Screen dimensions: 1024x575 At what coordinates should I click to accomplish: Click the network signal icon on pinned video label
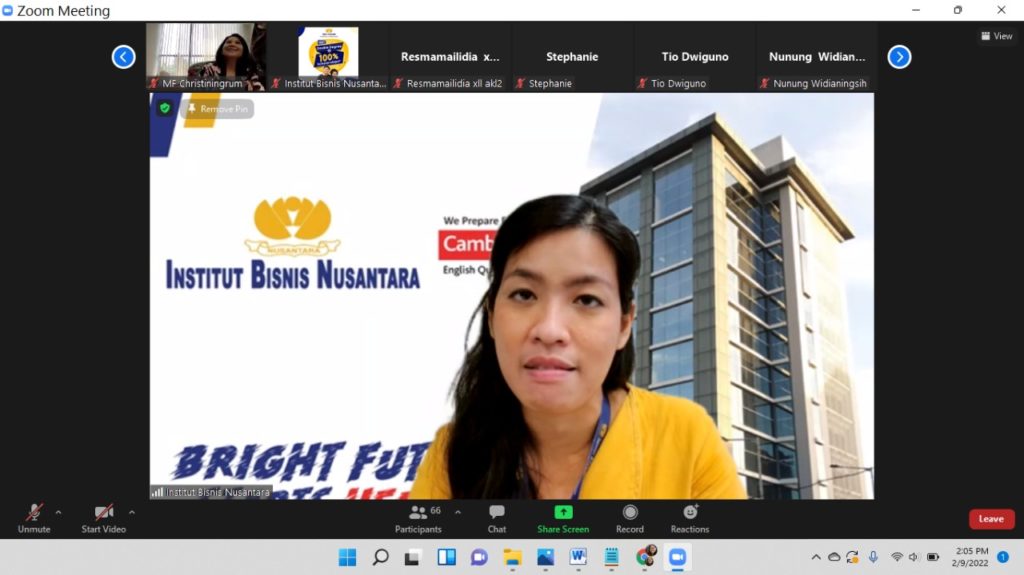pyautogui.click(x=157, y=492)
